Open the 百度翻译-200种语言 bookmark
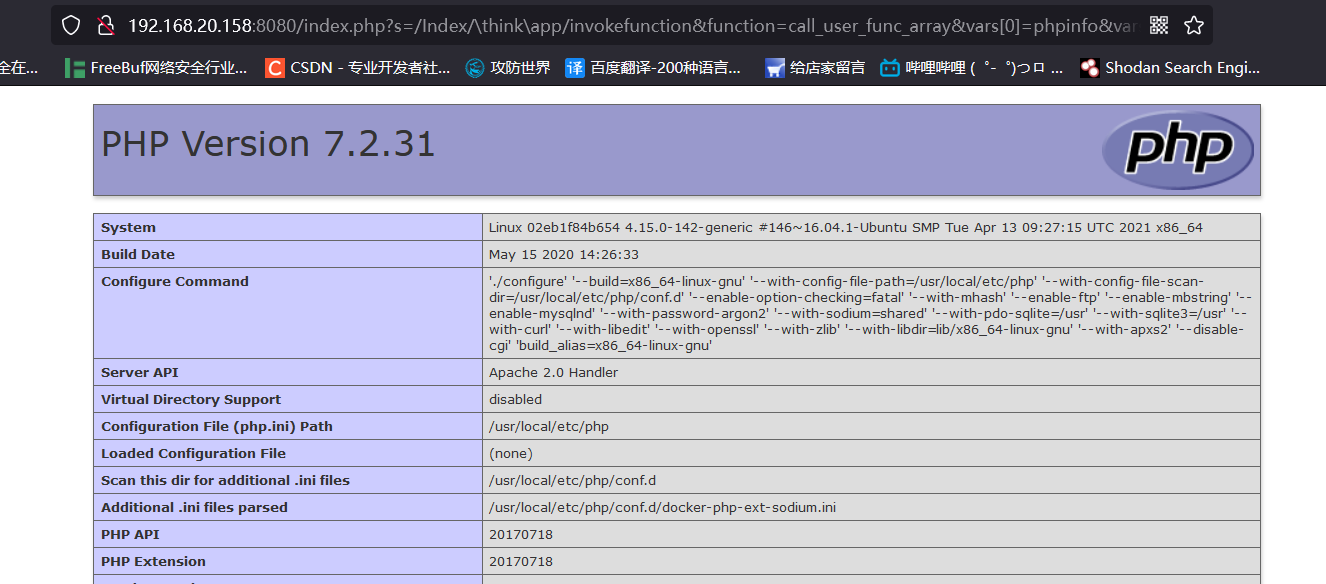 (654, 68)
